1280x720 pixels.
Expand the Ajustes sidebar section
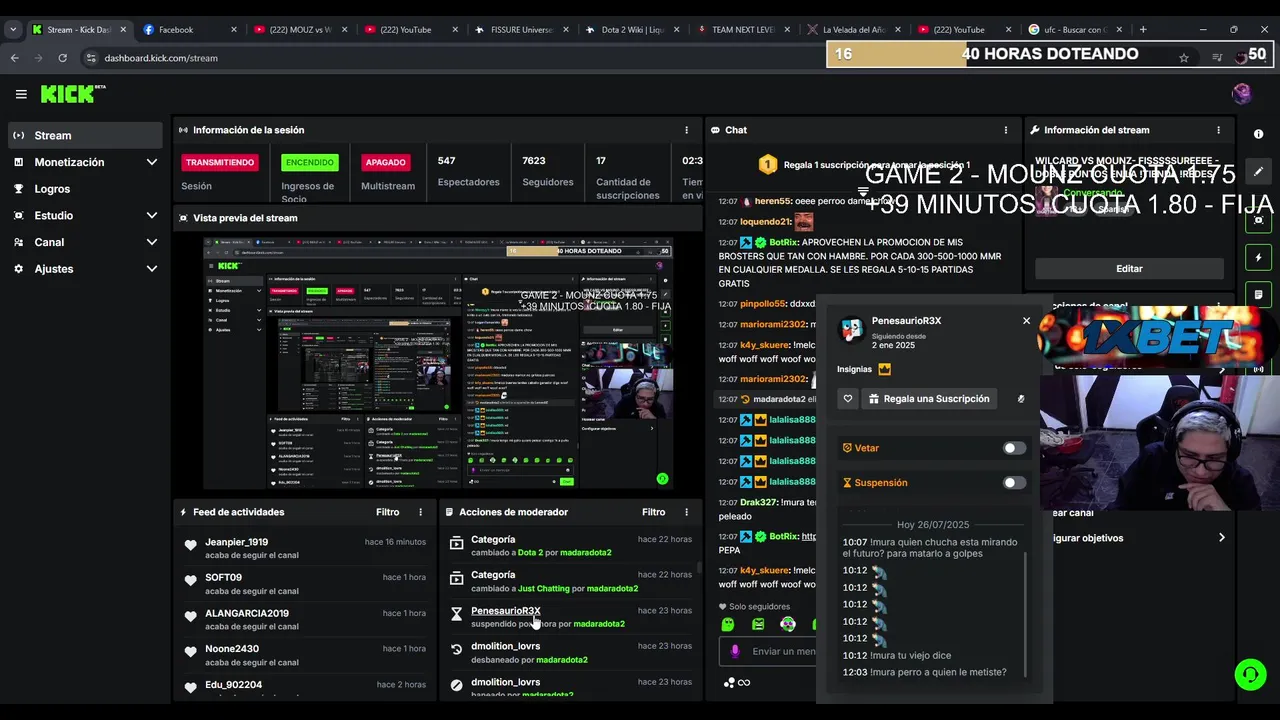[x=152, y=269]
